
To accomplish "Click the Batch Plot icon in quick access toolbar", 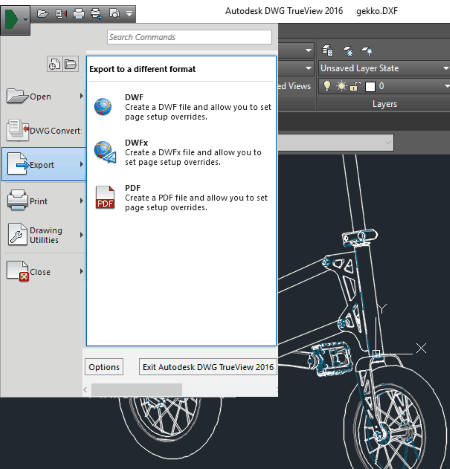I will tap(97, 14).
